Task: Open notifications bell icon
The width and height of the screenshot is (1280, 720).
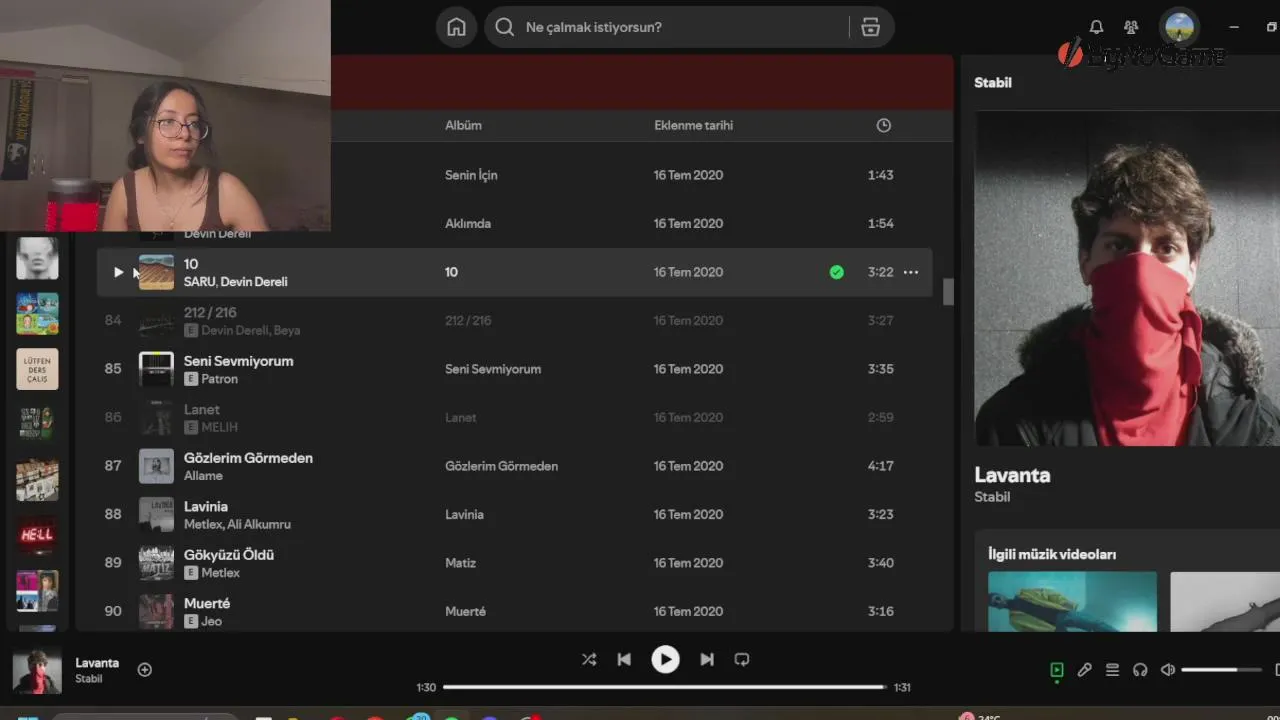Action: [1097, 27]
